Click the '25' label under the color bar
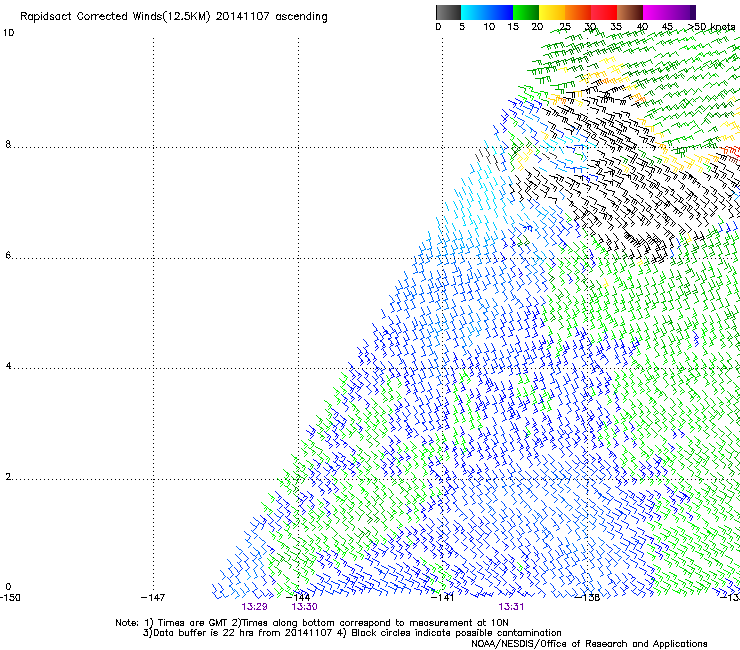The width and height of the screenshot is (740, 650). tap(565, 27)
